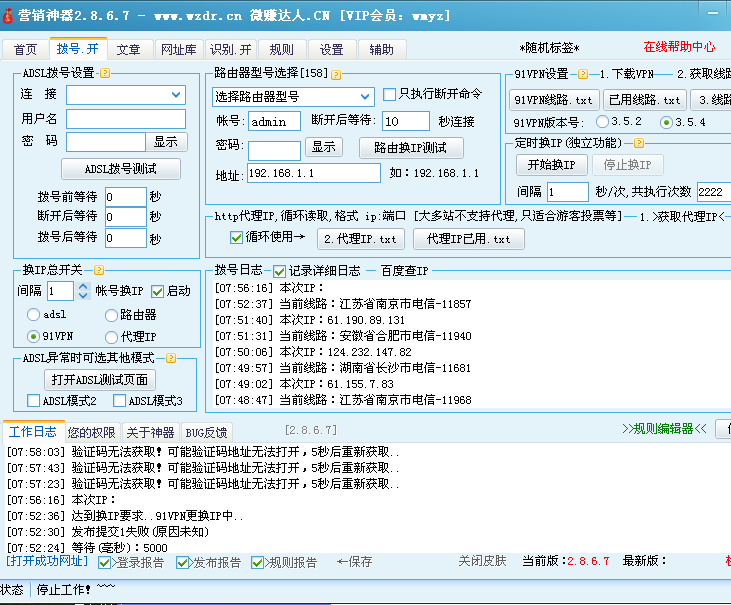Click the 开始换IP button

(552, 165)
